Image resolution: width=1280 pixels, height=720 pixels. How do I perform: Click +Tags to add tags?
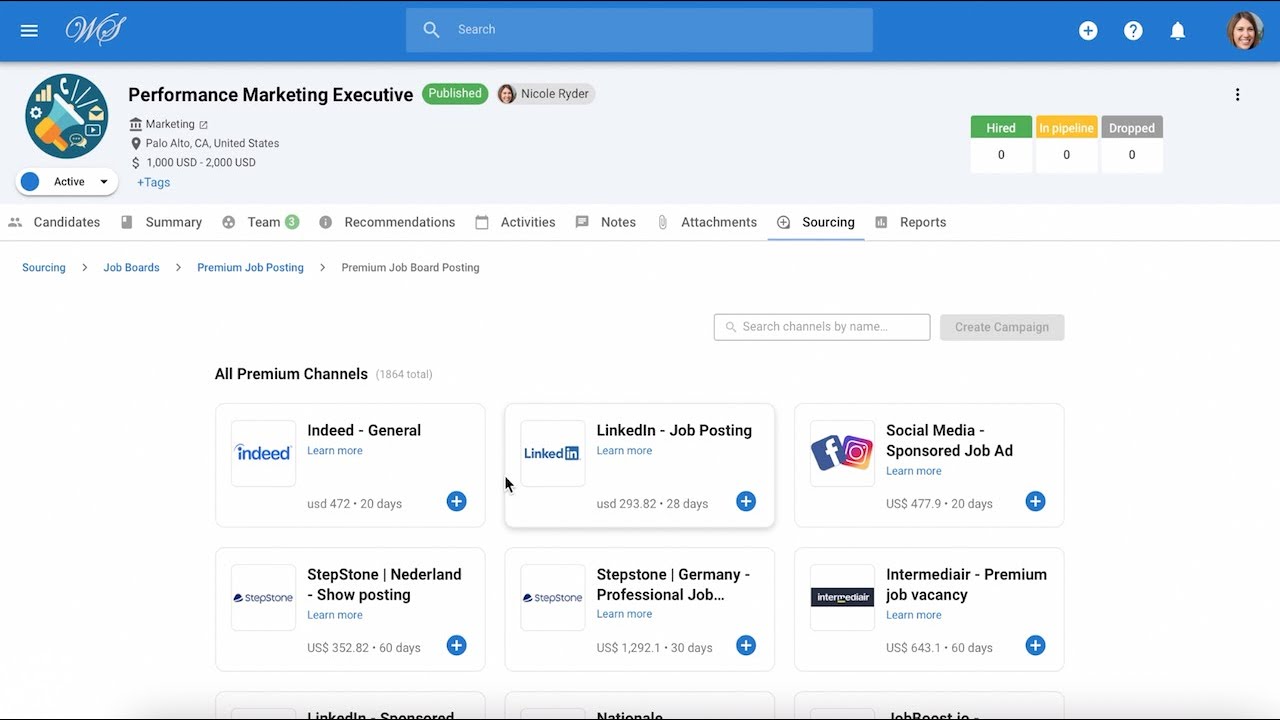(x=153, y=182)
